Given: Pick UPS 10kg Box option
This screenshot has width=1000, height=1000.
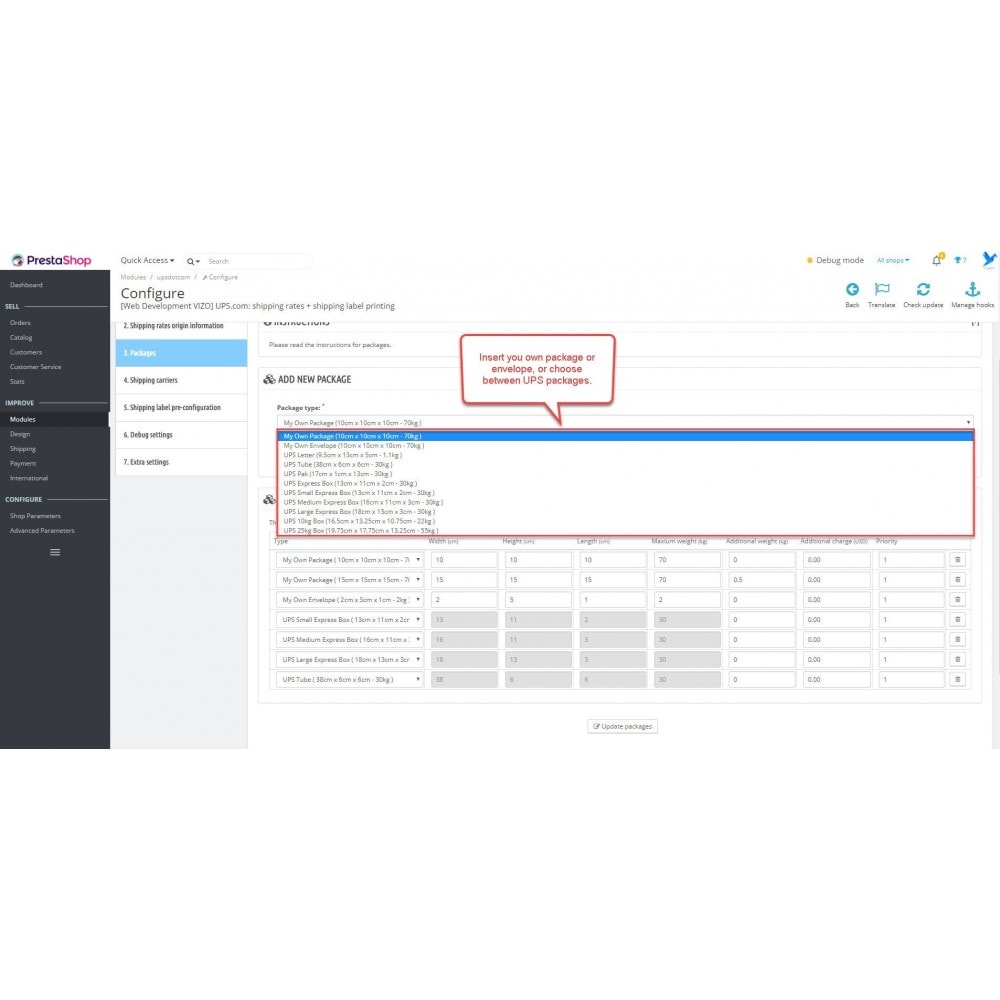Looking at the screenshot, I should tap(625, 521).
